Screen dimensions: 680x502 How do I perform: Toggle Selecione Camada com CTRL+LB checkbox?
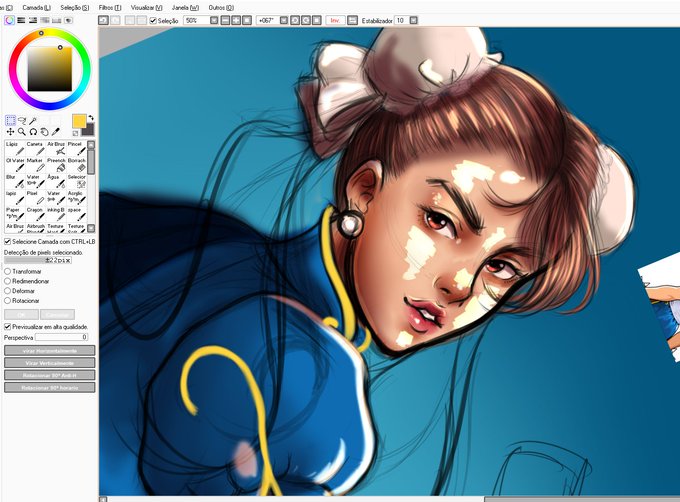coord(7,241)
